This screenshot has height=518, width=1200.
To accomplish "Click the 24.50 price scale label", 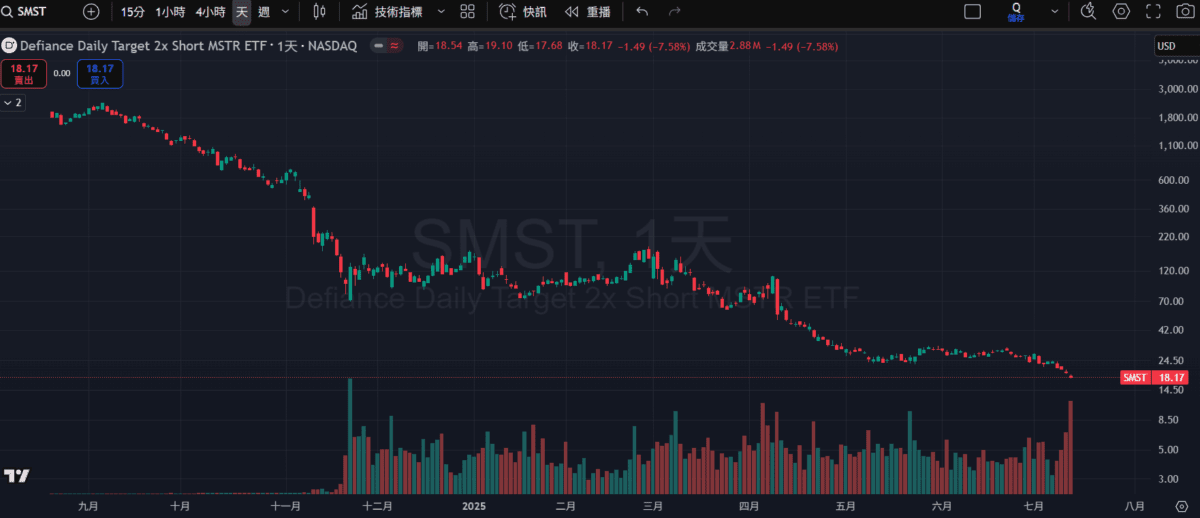I will [1172, 360].
